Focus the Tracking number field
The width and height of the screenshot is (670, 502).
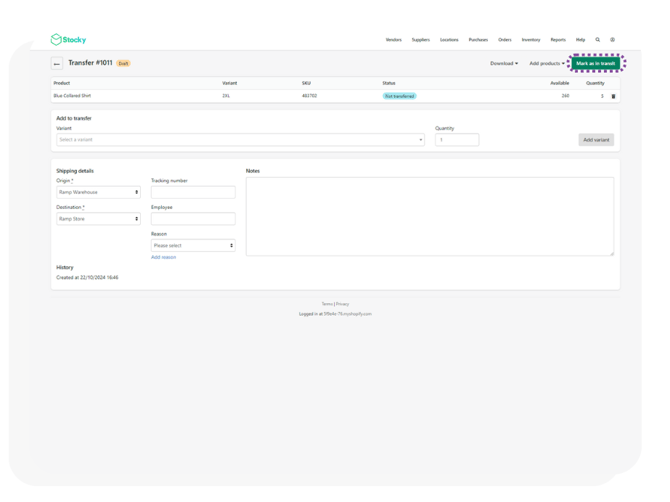[193, 192]
